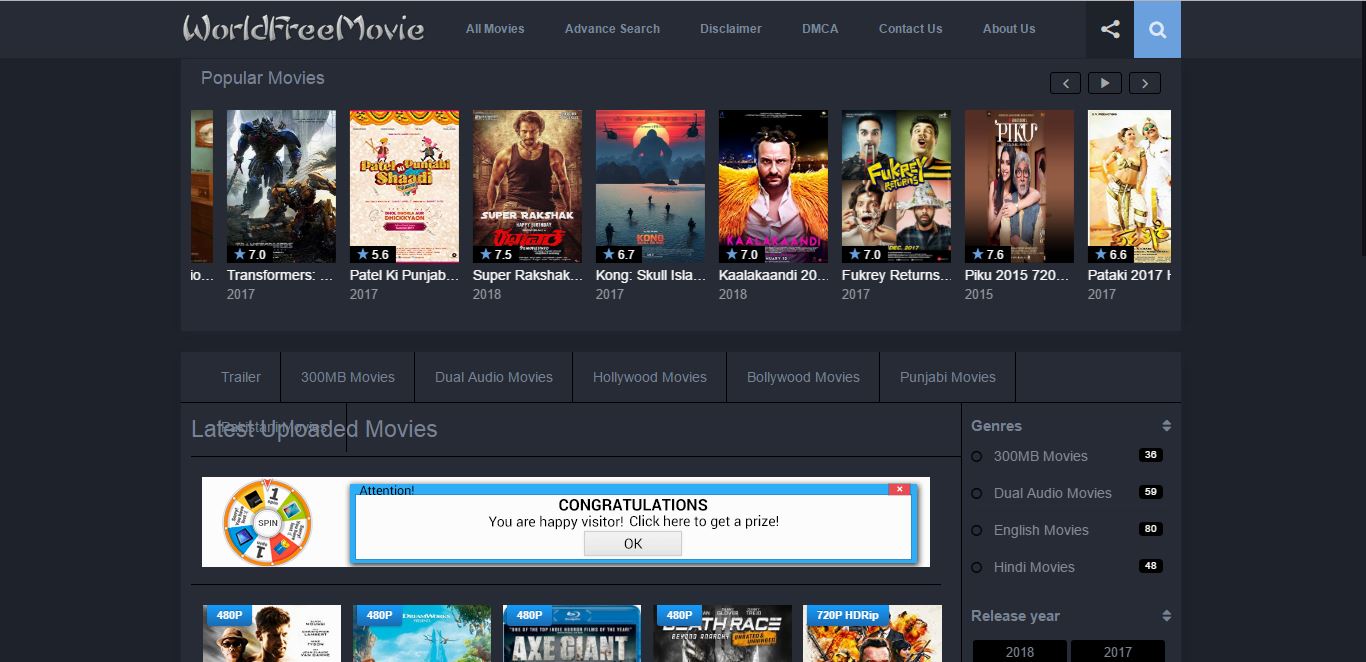This screenshot has height=662, width=1366.
Task: Click the 720P HDRip quality badge
Action: coord(846,615)
